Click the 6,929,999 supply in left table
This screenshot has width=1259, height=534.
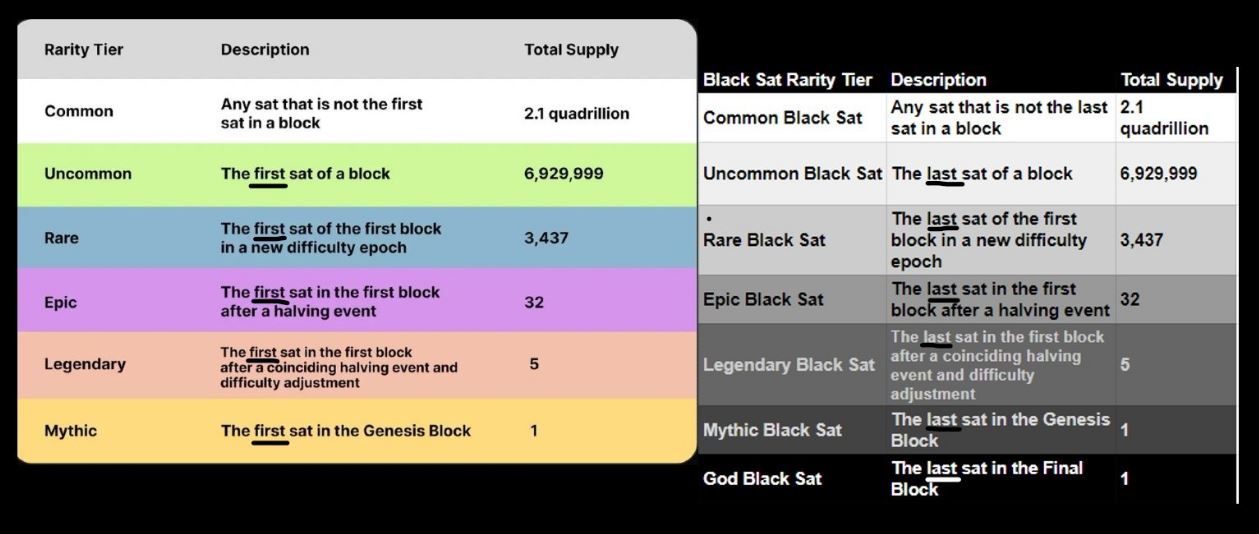[564, 174]
